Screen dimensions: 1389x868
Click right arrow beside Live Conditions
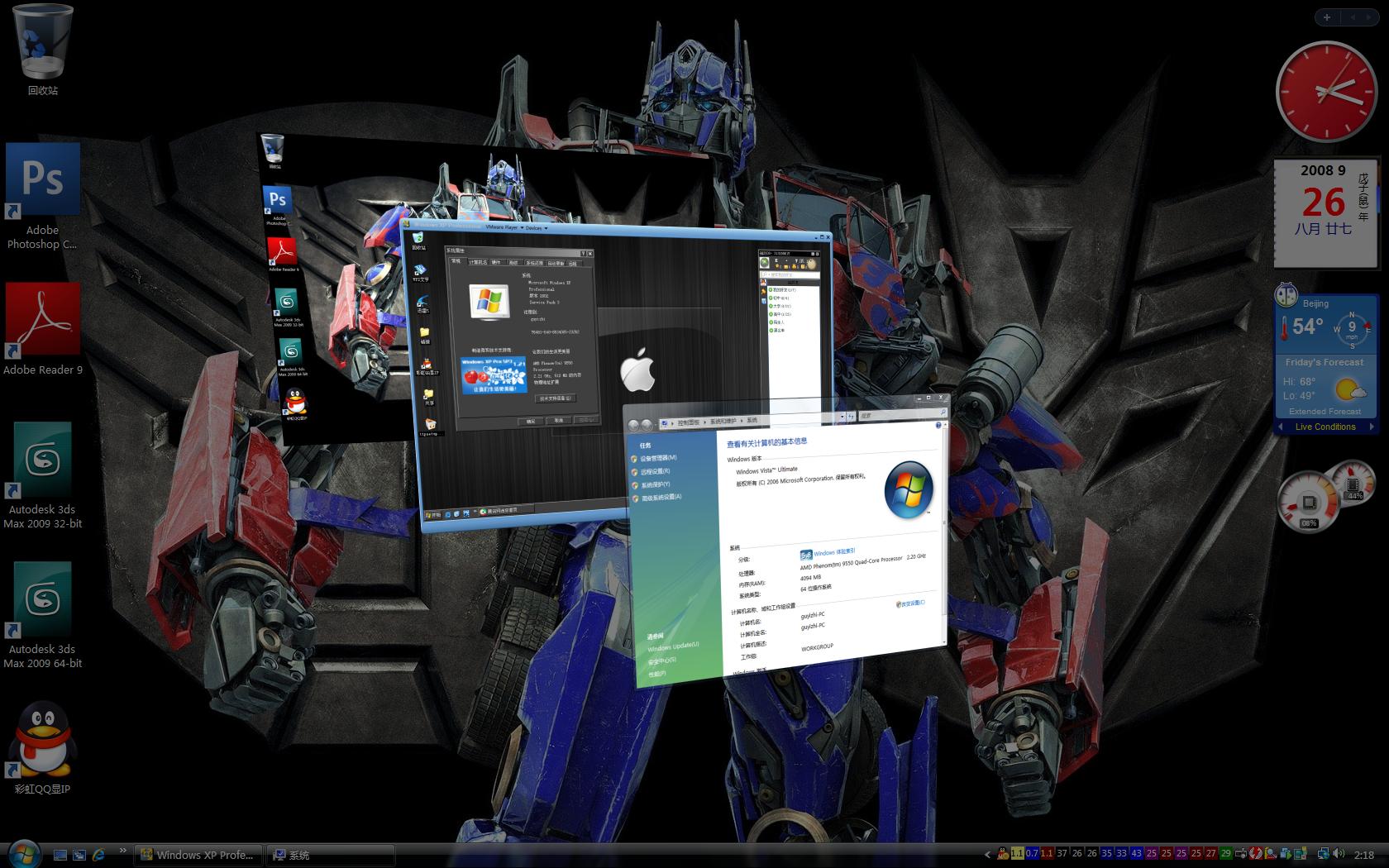coord(1372,427)
